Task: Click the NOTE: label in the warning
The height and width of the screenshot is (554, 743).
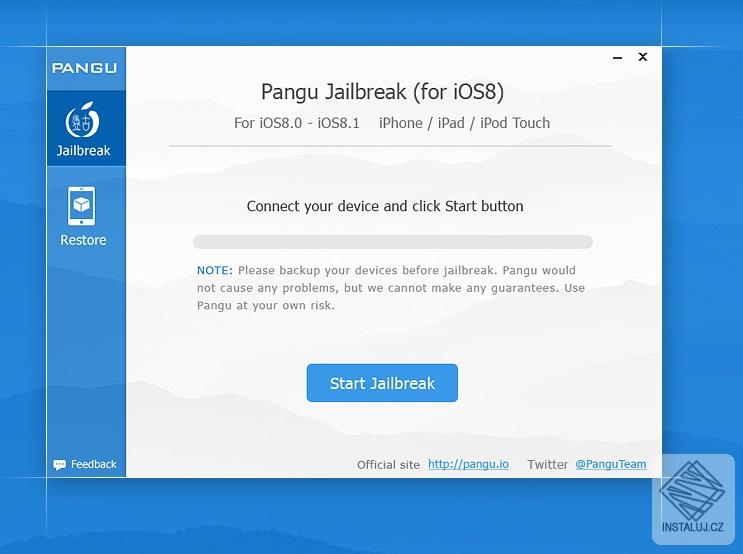Action: (215, 270)
